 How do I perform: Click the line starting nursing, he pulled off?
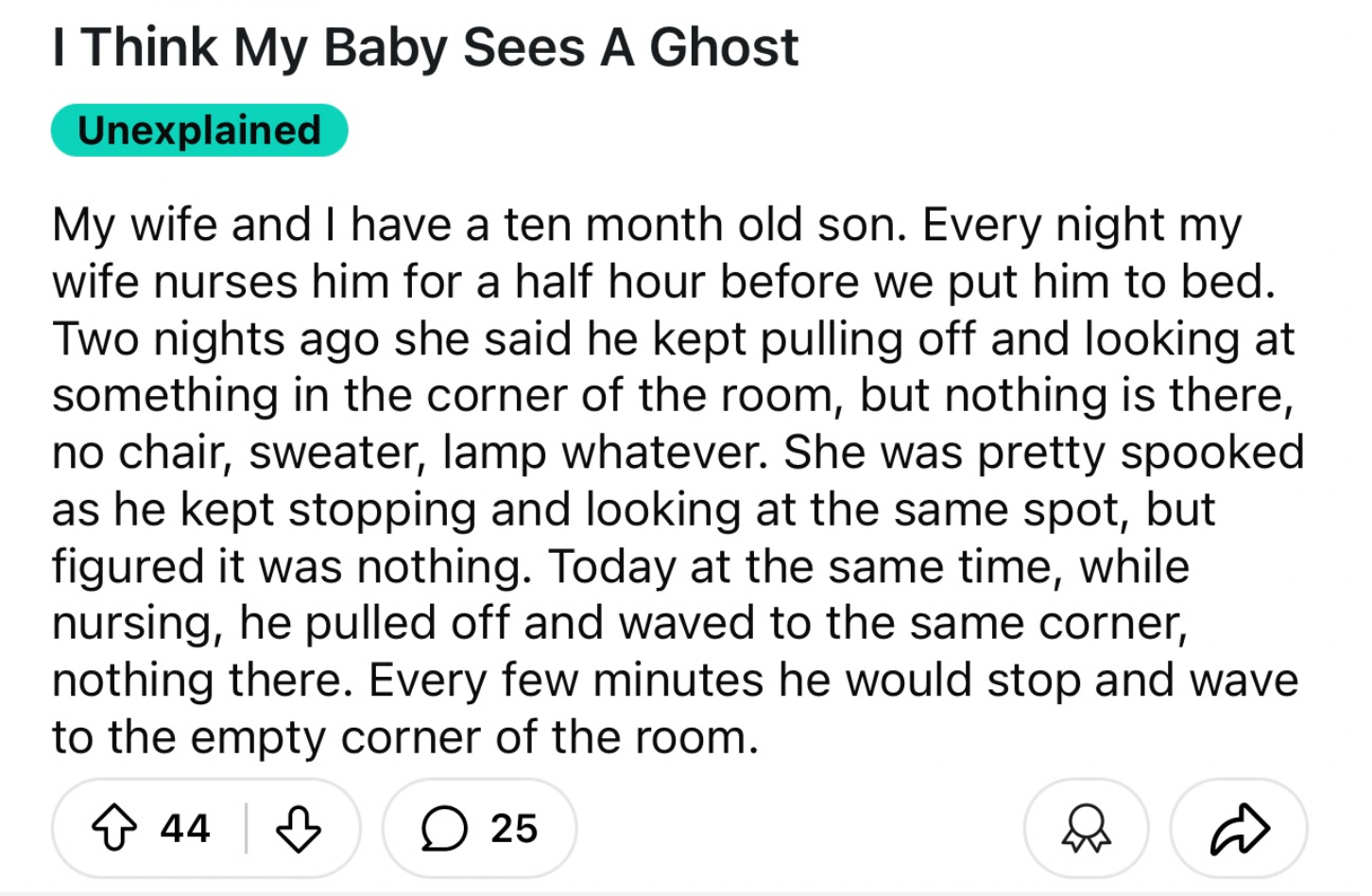(x=620, y=624)
